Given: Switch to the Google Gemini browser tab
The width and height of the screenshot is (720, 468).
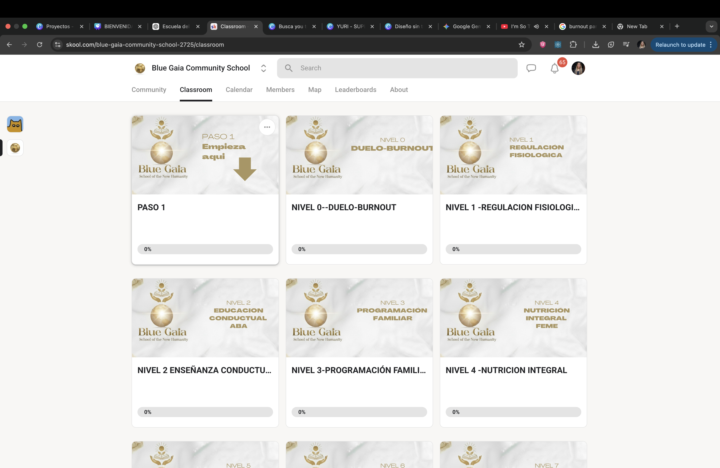Looking at the screenshot, I should (466, 26).
